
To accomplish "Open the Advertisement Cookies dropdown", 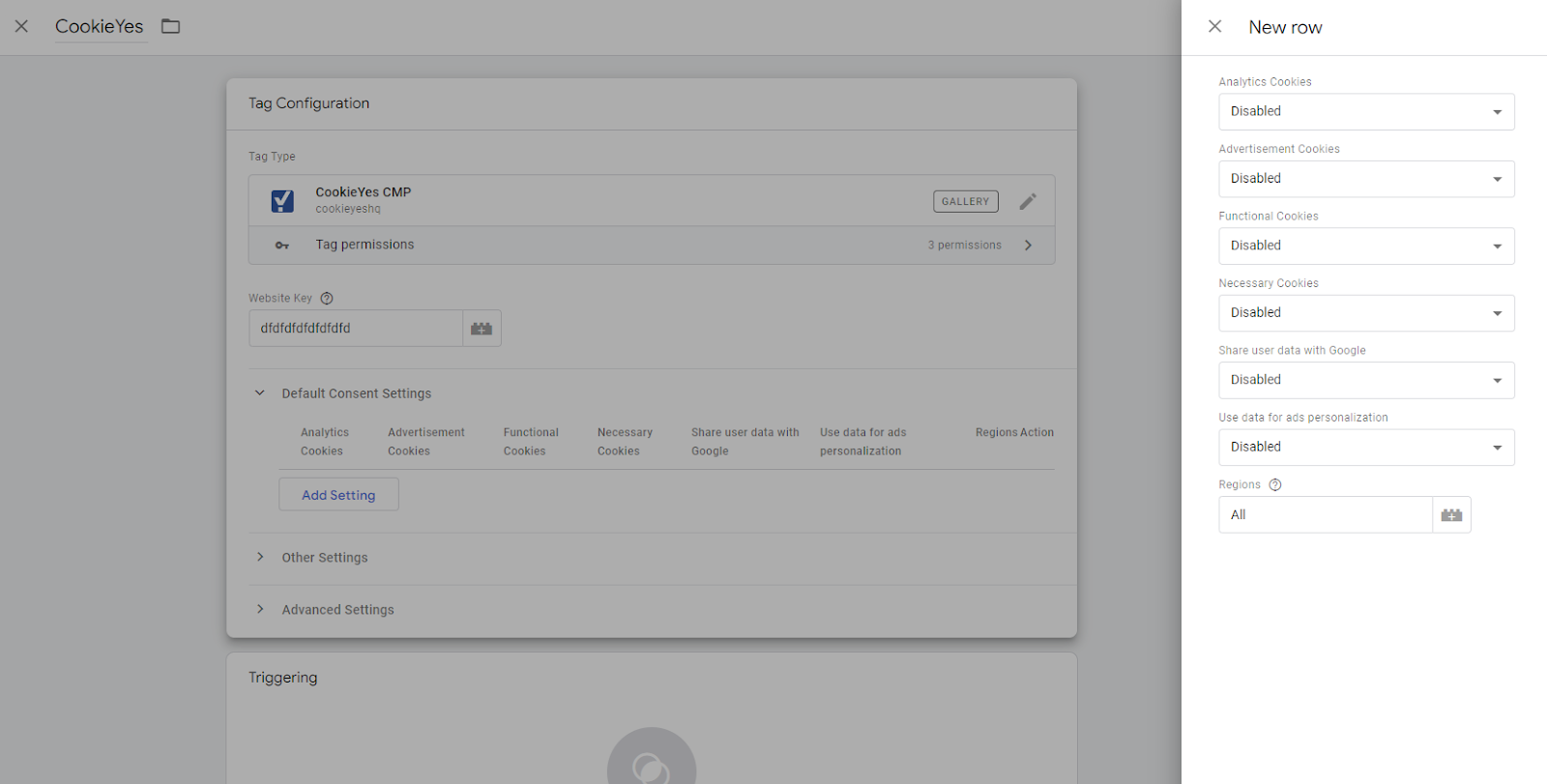I will pos(1366,179).
